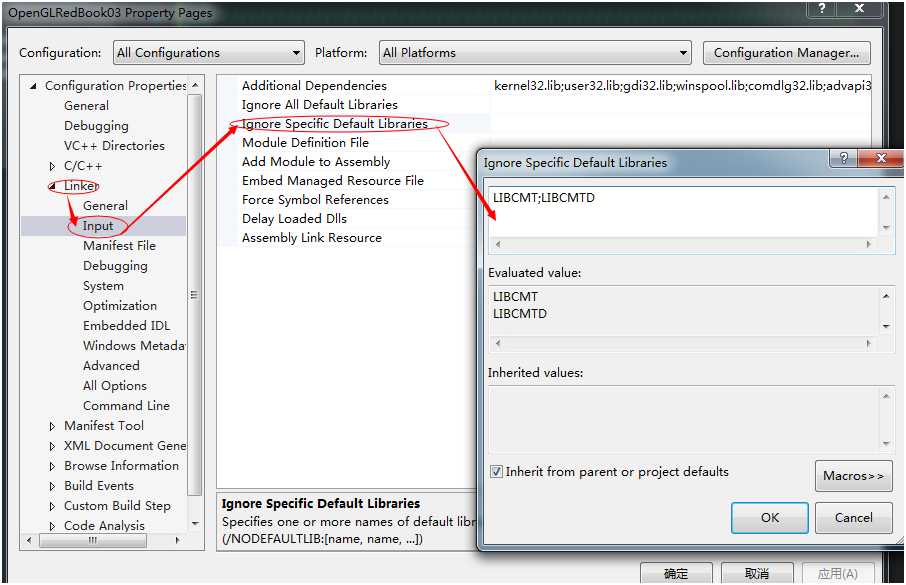The height and width of the screenshot is (585, 906).
Task: Expand the Code Analysis node
Action: click(x=53, y=527)
